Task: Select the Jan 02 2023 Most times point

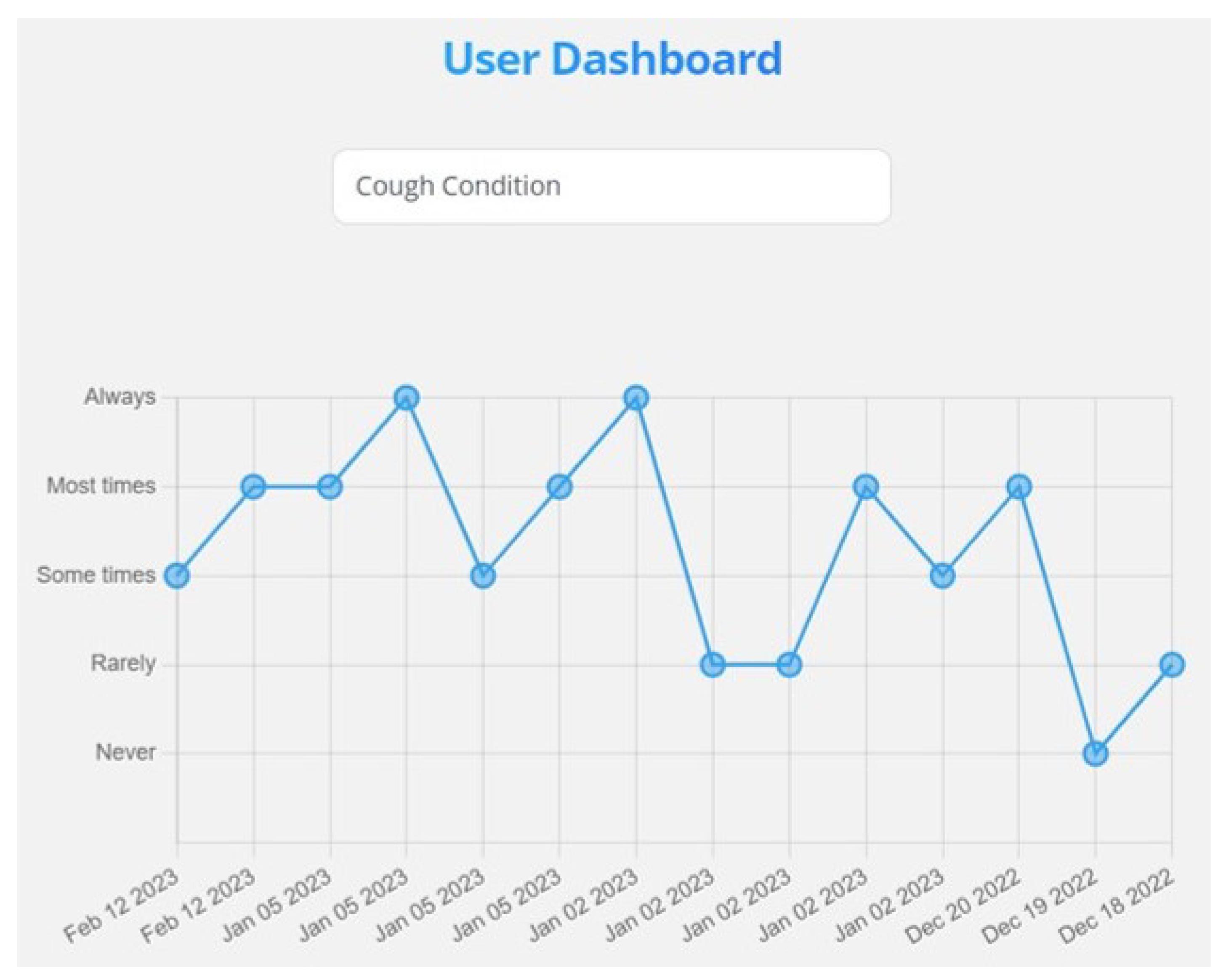Action: click(x=865, y=487)
